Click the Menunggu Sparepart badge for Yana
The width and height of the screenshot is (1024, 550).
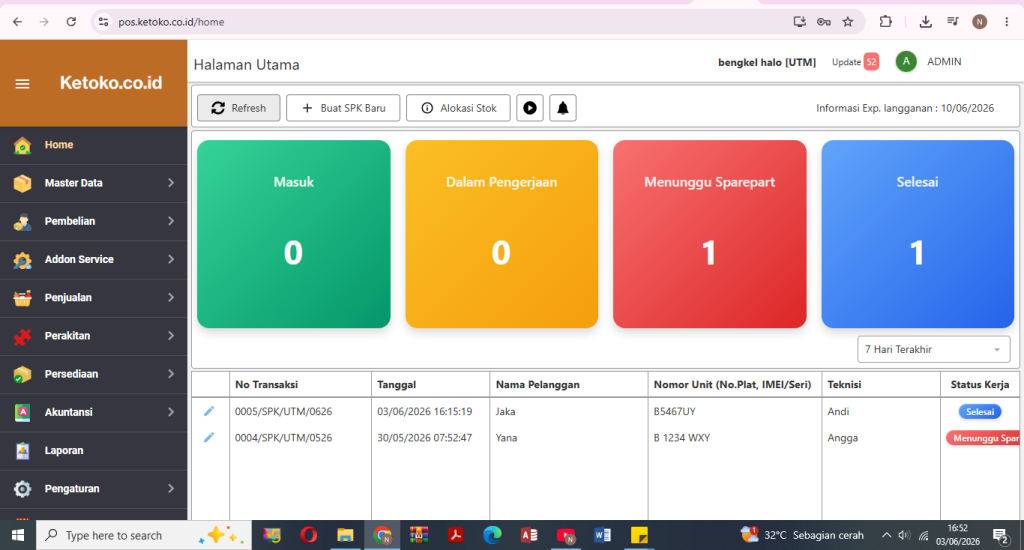984,438
